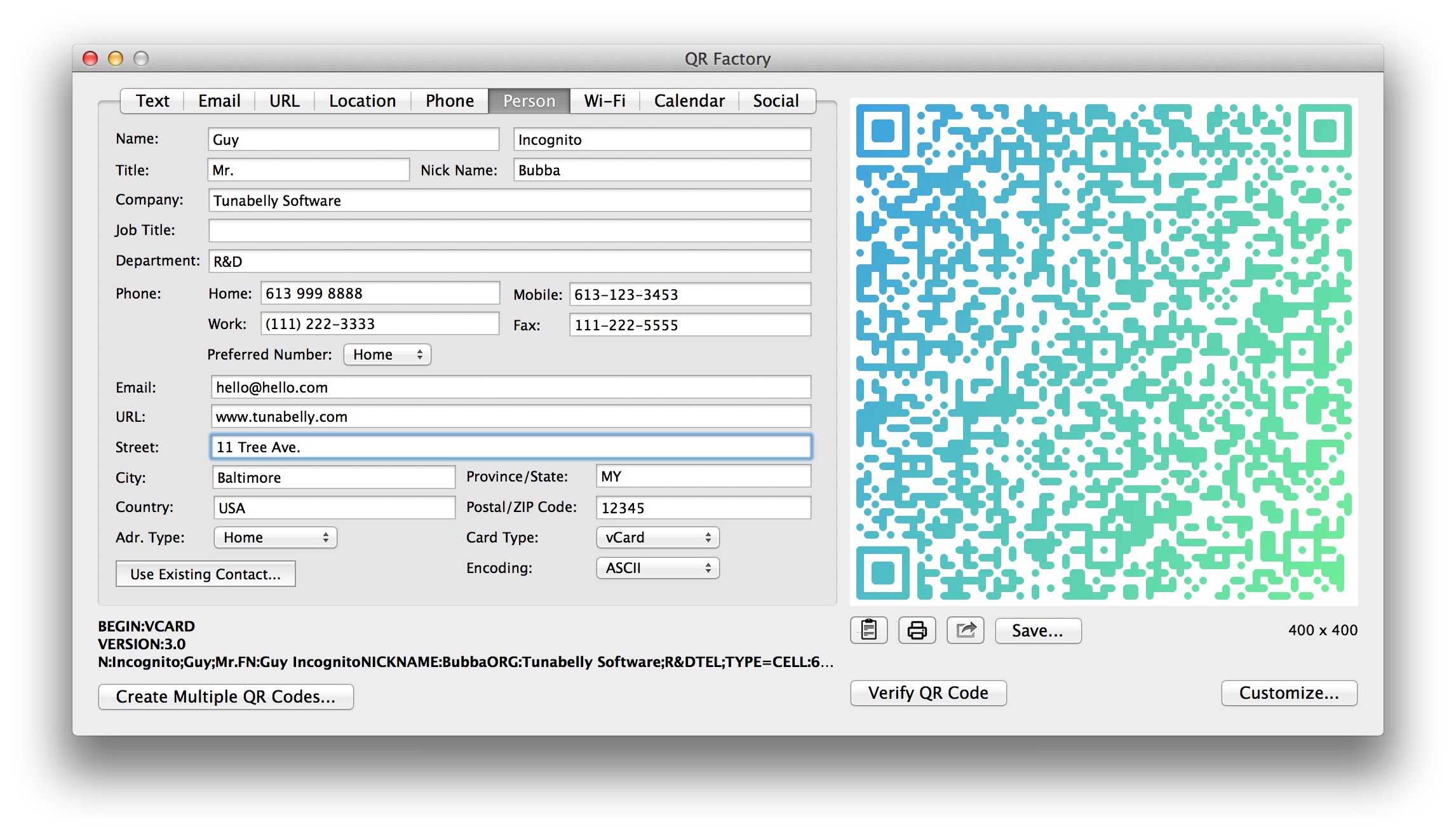Click the Home phone field
This screenshot has height=836, width=1456.
coord(380,293)
